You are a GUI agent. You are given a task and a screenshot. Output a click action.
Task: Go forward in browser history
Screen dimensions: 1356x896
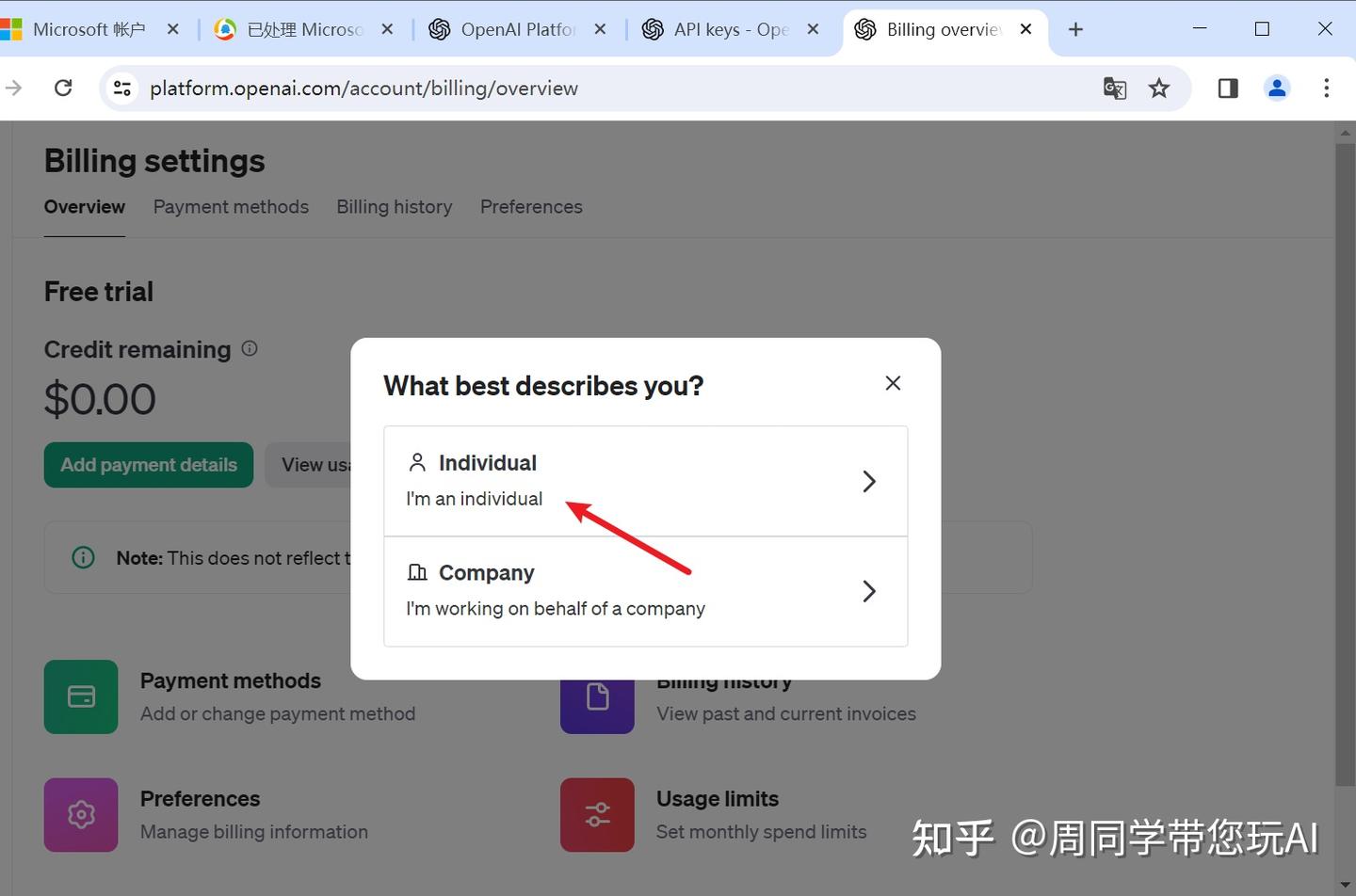click(13, 88)
